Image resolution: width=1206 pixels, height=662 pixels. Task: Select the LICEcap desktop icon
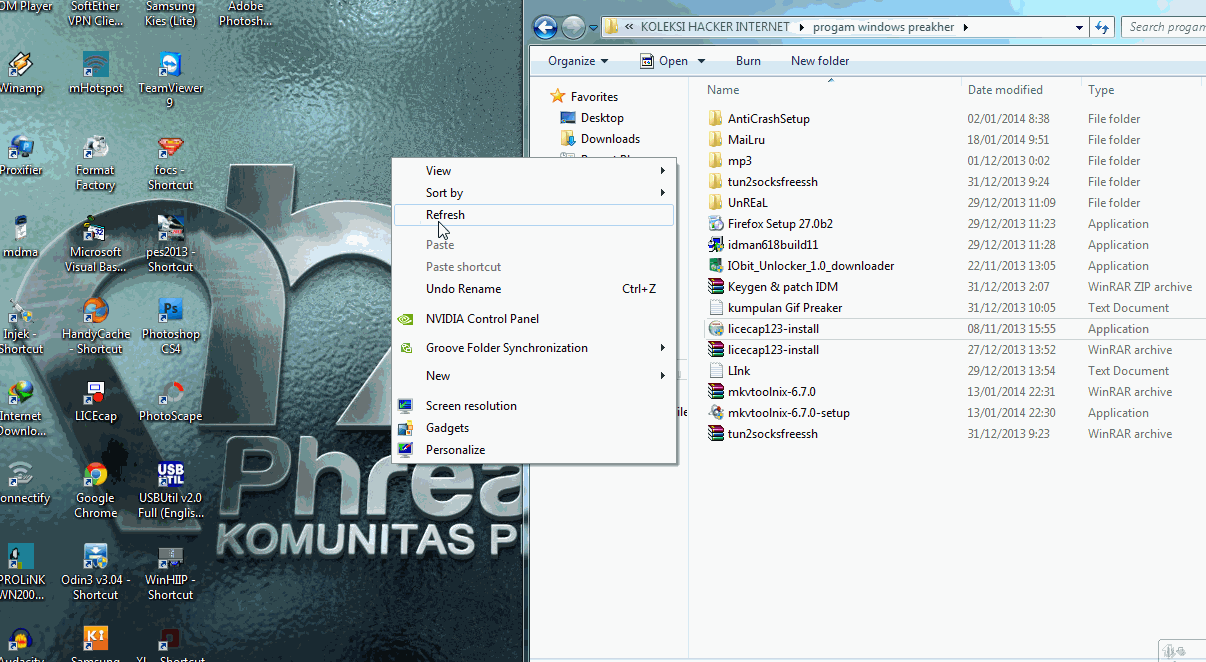[x=96, y=401]
